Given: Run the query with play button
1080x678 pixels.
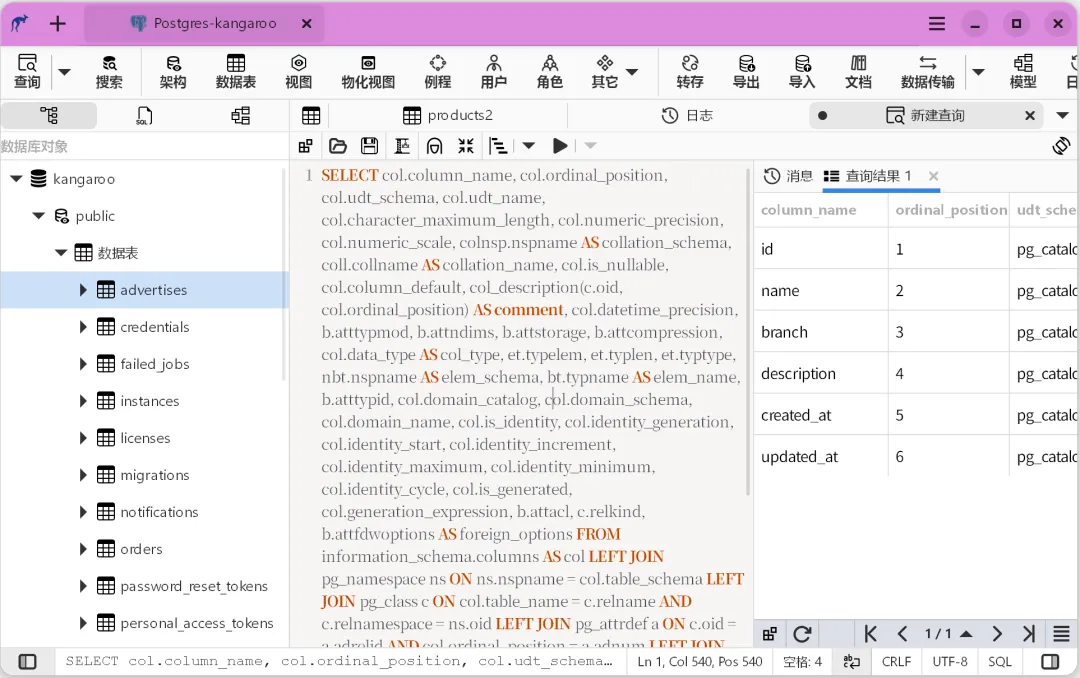Looking at the screenshot, I should coord(560,146).
